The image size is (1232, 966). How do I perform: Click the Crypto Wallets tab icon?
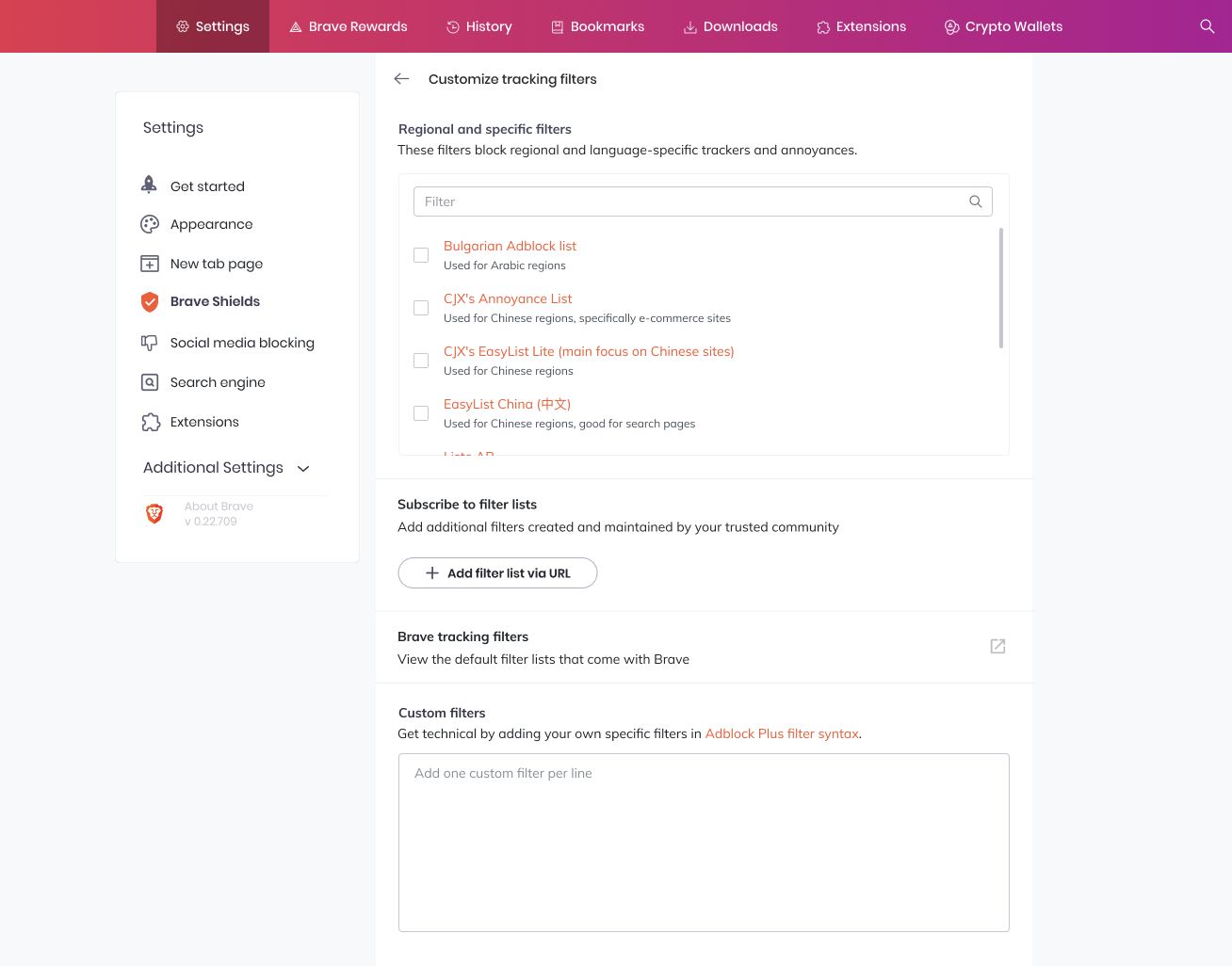(951, 27)
